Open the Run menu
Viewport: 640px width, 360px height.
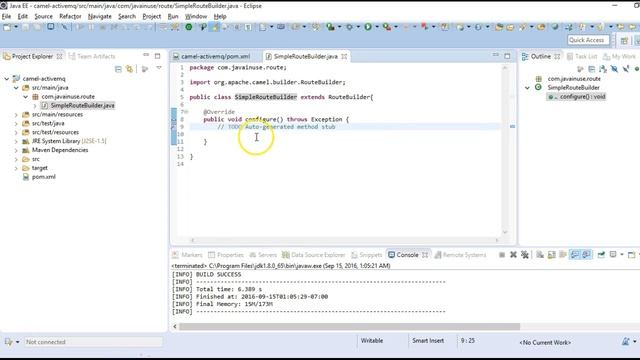click(173, 16)
